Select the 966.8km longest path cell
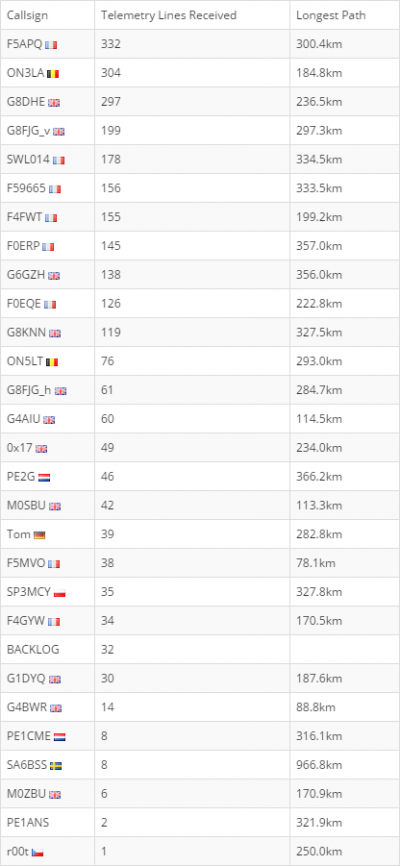This screenshot has width=400, height=866. tap(319, 765)
